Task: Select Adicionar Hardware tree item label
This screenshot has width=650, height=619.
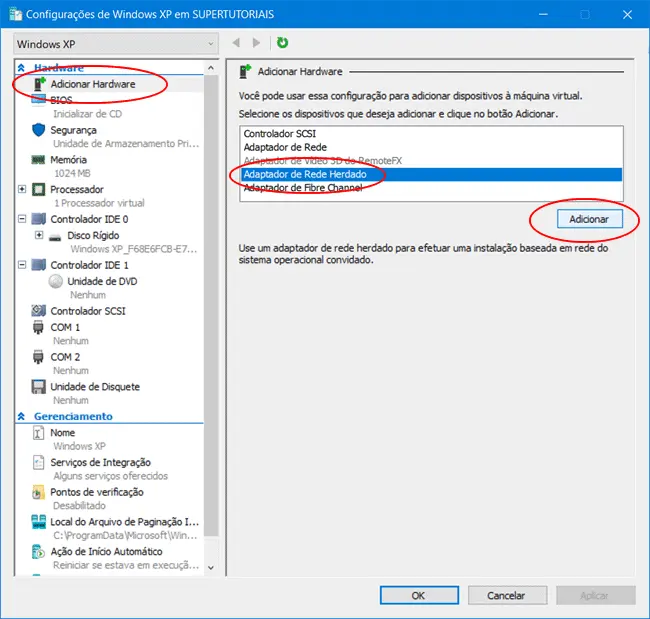Action: tap(93, 84)
